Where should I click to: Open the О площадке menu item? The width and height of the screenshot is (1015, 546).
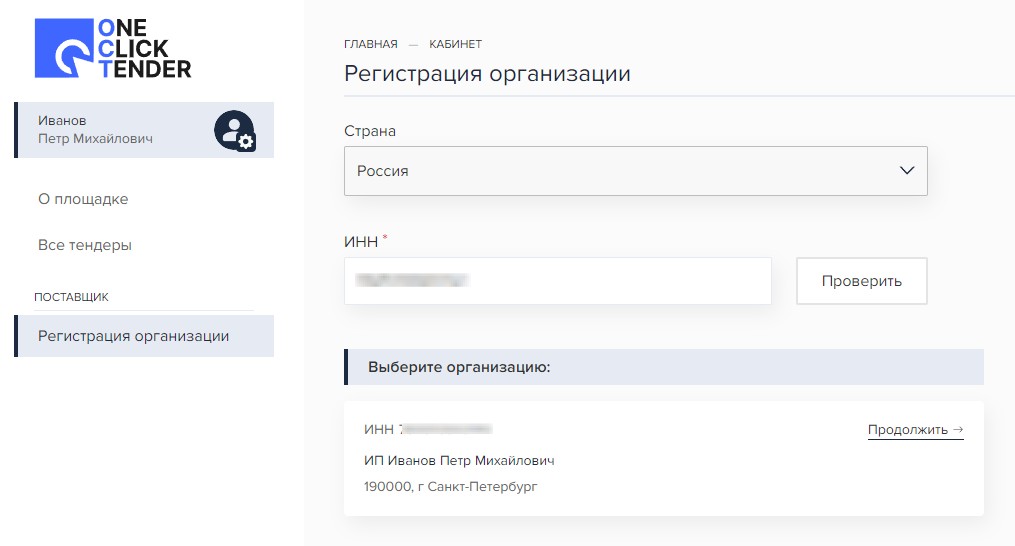tap(83, 199)
